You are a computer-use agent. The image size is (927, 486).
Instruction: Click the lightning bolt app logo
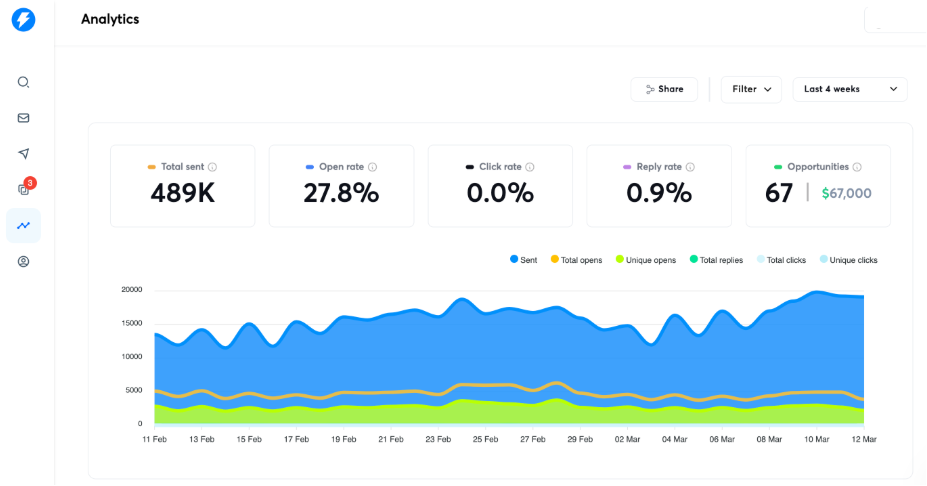[x=24, y=20]
